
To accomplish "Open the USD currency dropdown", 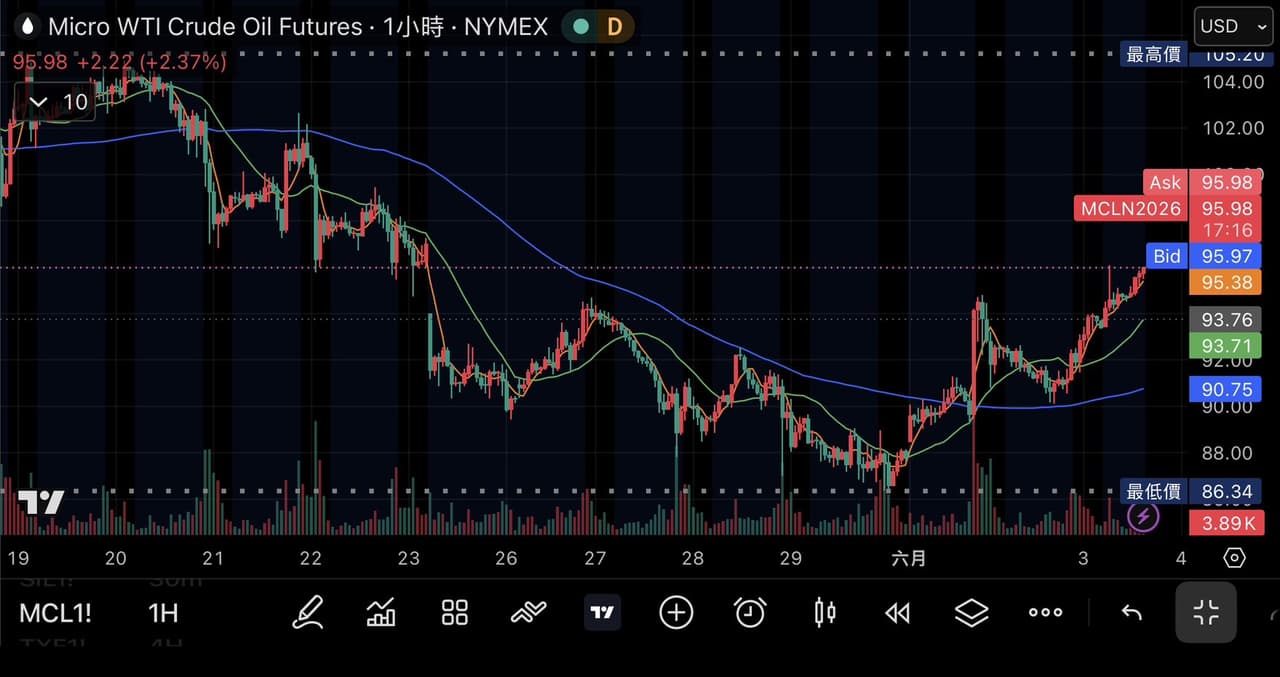I will click(1233, 26).
